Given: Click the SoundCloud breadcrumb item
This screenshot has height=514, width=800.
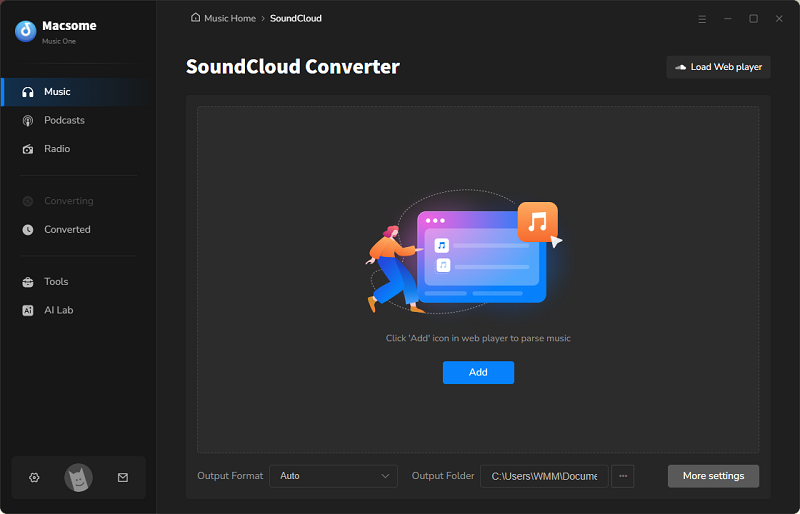Looking at the screenshot, I should [296, 18].
